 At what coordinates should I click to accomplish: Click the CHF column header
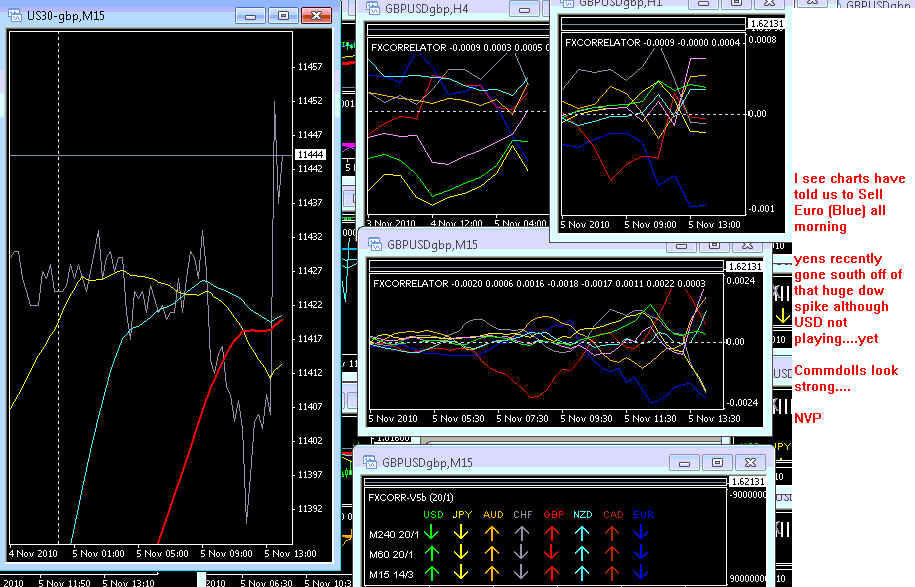pyautogui.click(x=523, y=515)
